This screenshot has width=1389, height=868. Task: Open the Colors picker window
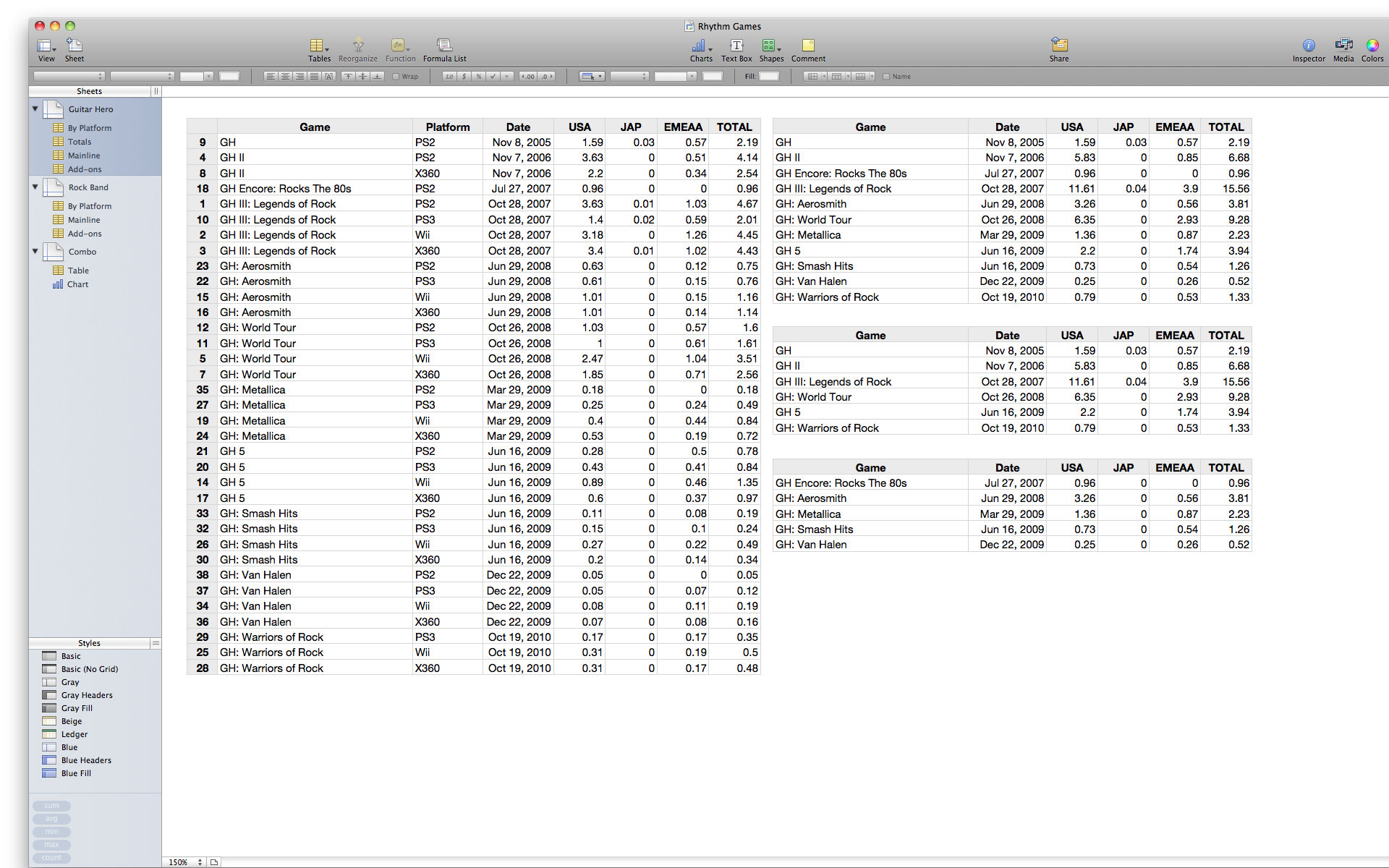[1372, 50]
